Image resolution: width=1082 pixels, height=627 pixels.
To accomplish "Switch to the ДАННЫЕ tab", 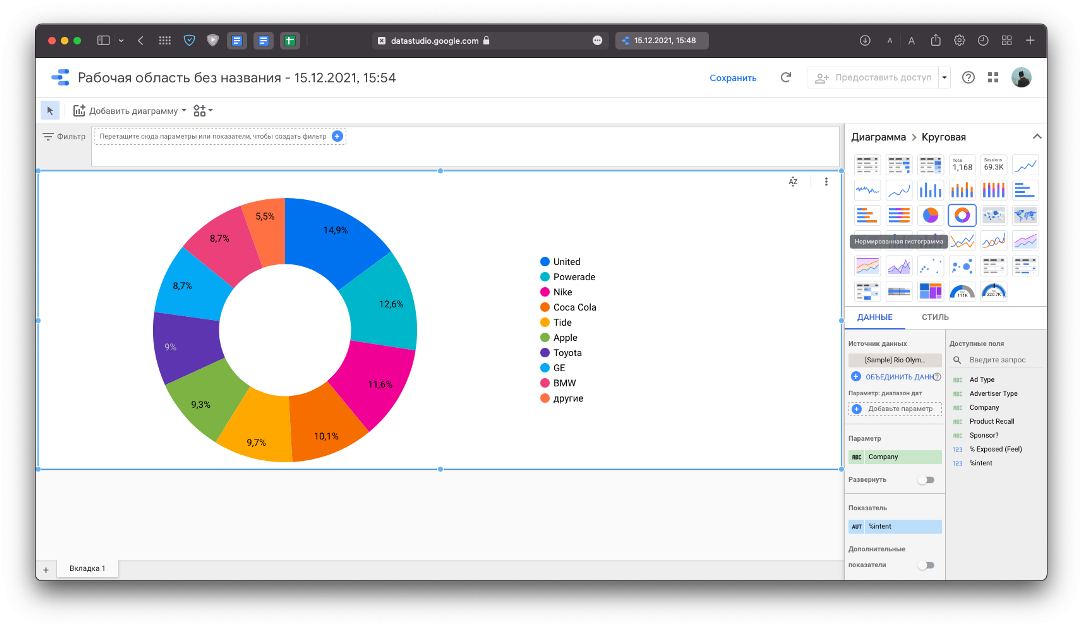I will tap(874, 317).
